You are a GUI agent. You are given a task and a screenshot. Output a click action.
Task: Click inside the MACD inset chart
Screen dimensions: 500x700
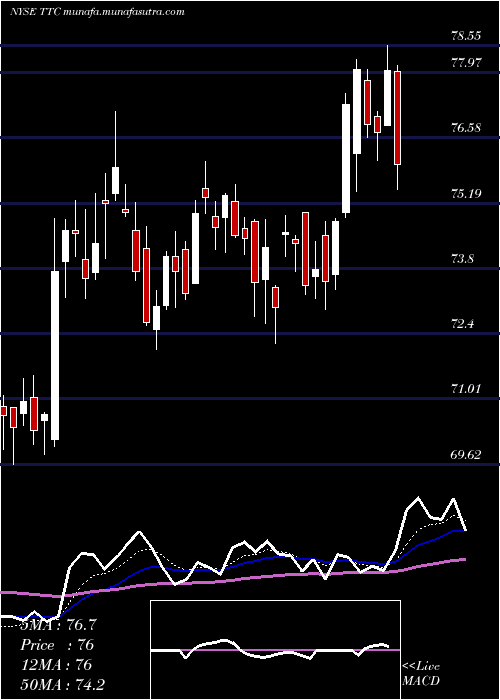click(275, 650)
